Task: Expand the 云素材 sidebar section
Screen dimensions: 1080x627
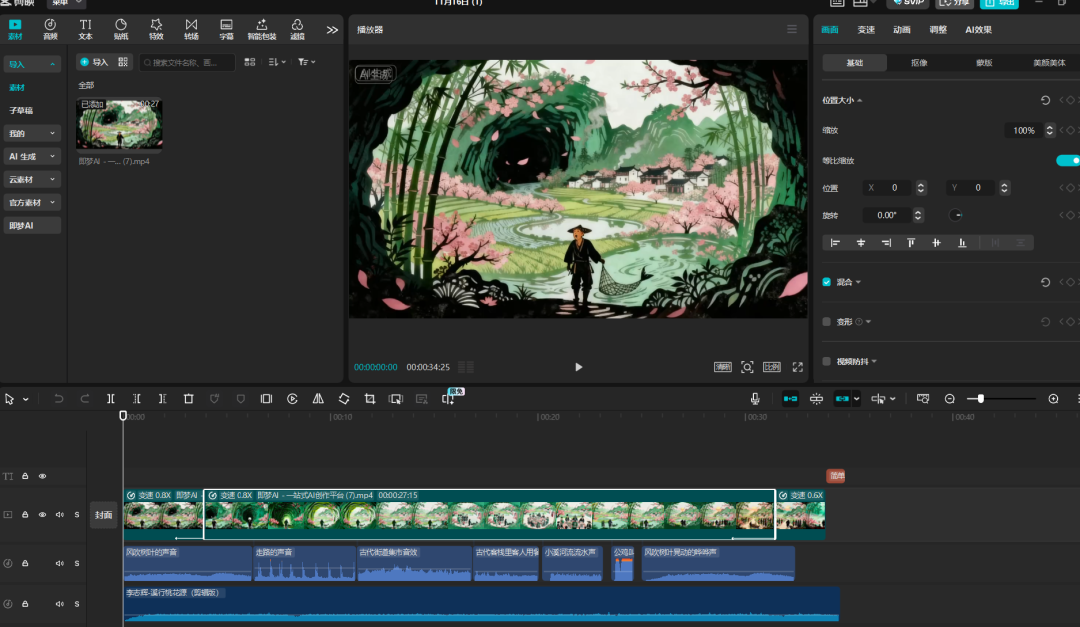Action: [32, 179]
